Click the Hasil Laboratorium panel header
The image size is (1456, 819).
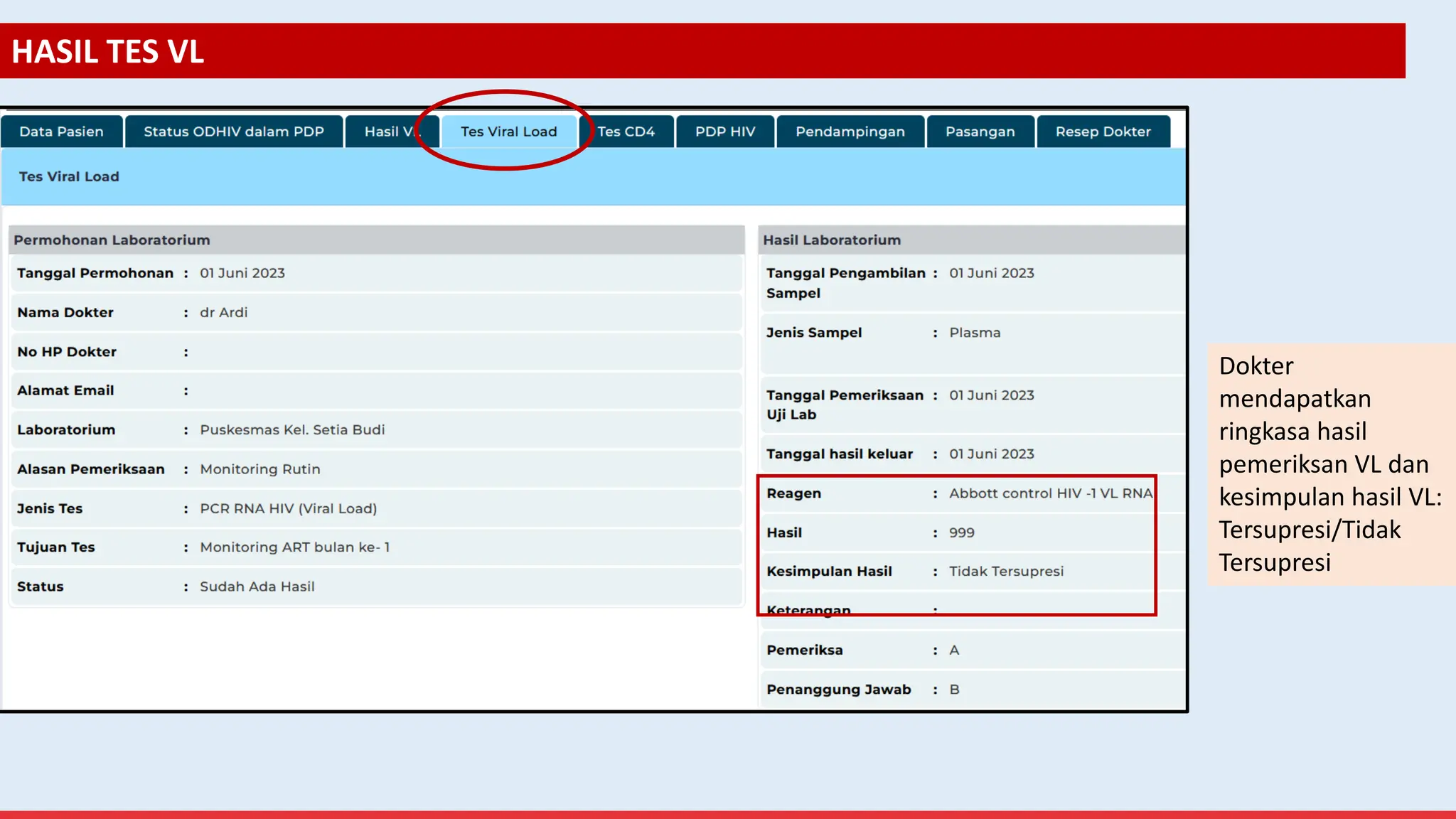click(x=832, y=240)
